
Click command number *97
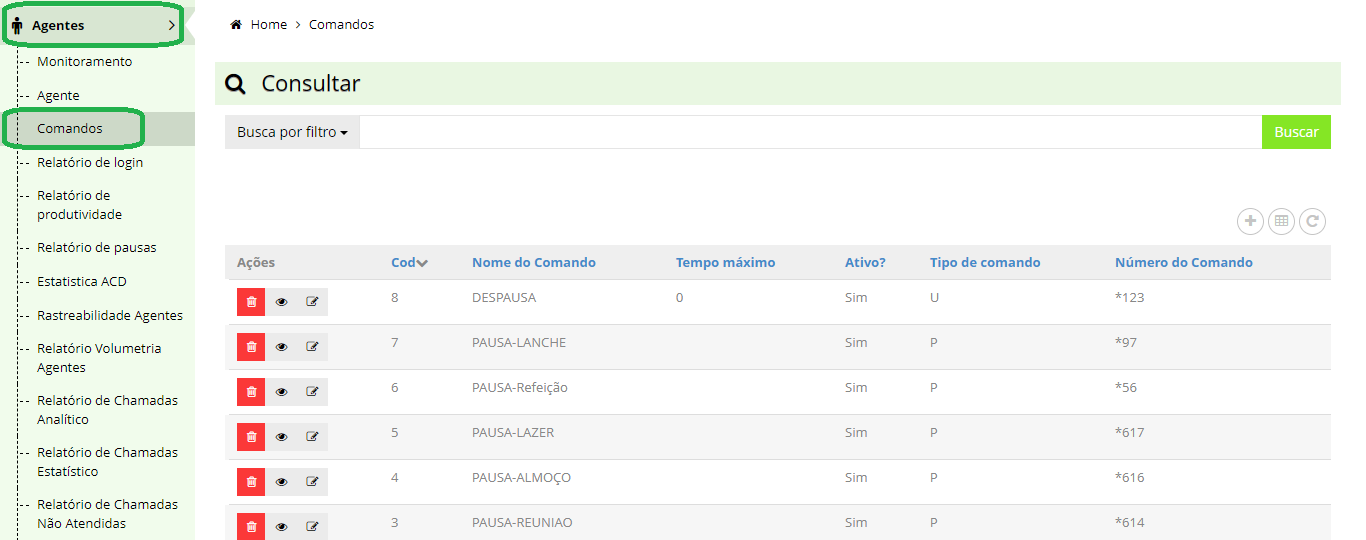click(1126, 342)
